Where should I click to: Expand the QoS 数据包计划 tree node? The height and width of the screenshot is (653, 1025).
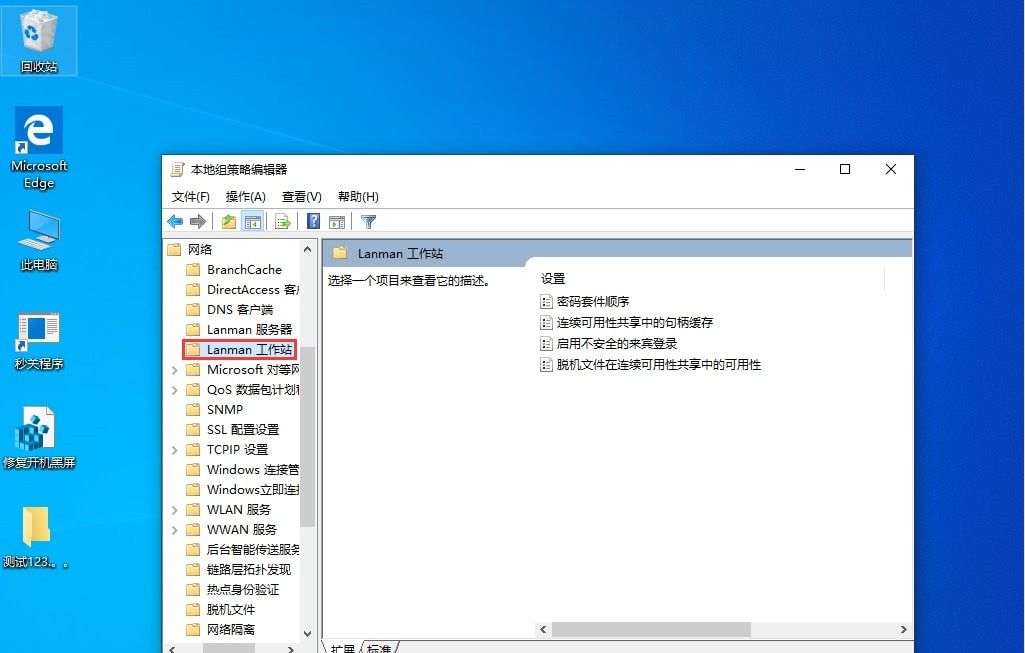[x=175, y=390]
